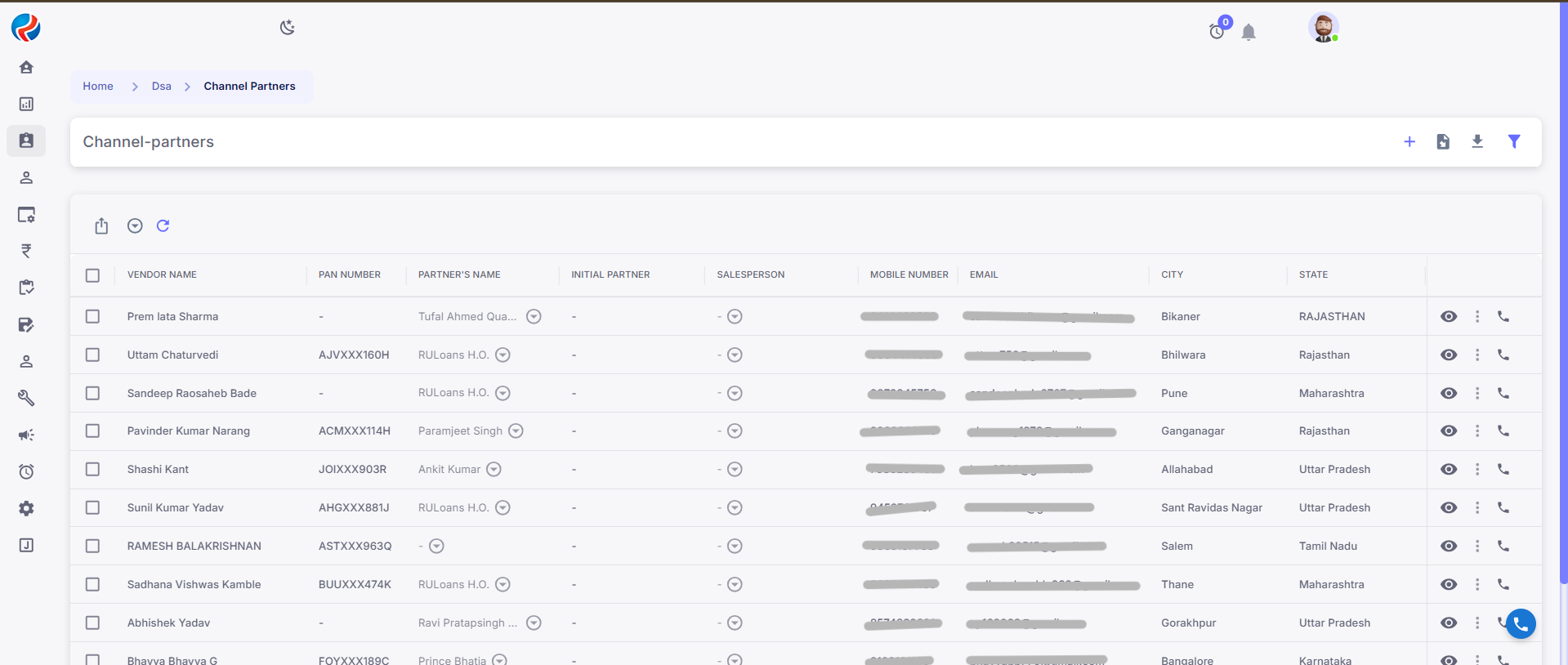This screenshot has height=665, width=1568.
Task: Select the Prem lata Sharma row checkbox
Action: (93, 316)
